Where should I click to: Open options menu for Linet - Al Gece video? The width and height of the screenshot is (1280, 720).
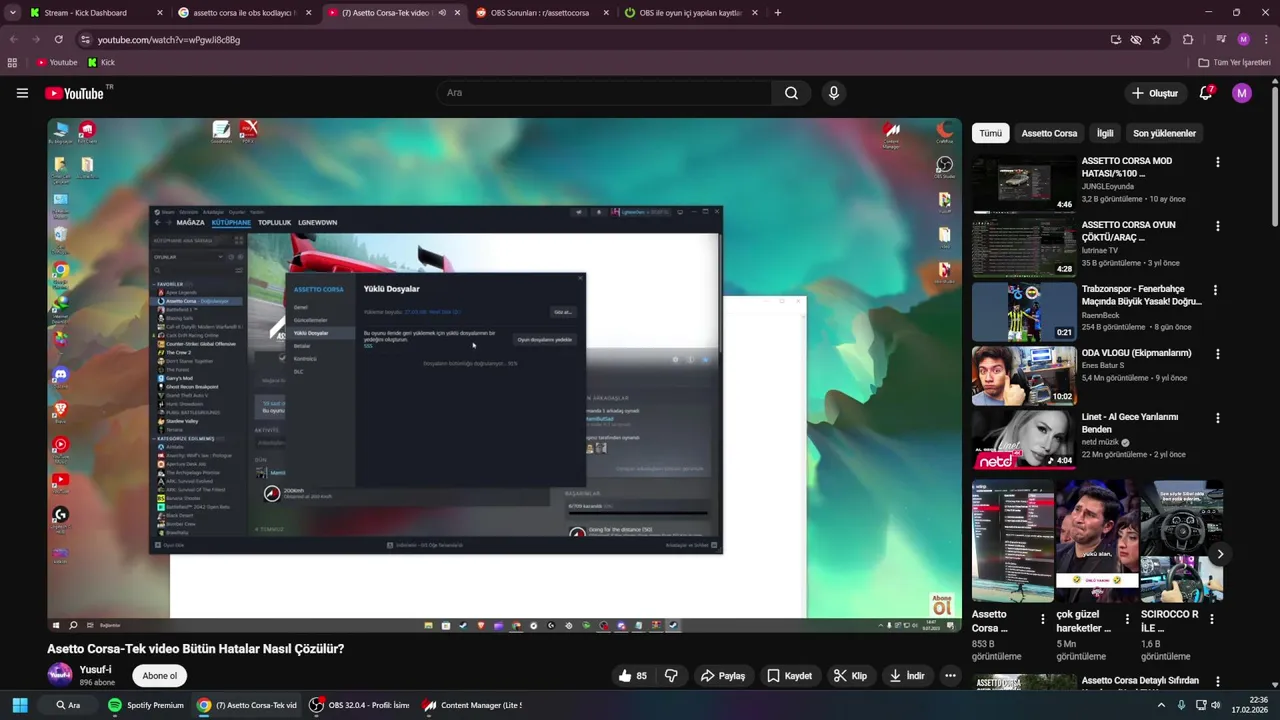1217,418
